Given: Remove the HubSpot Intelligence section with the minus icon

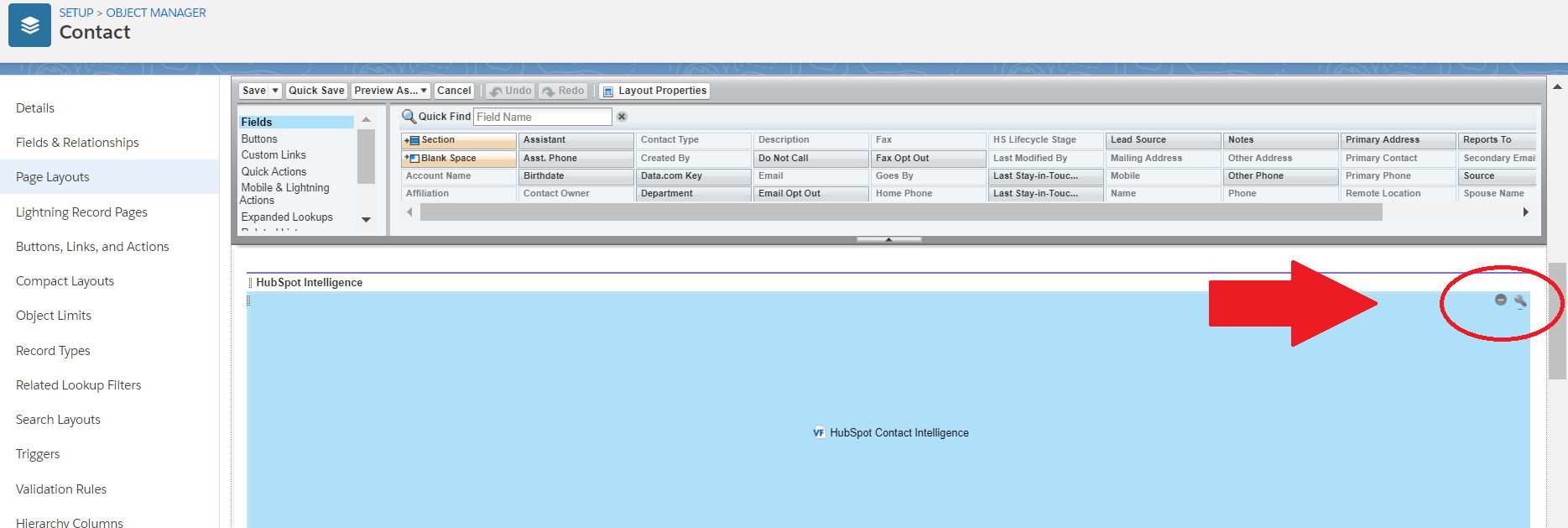Looking at the screenshot, I should [1500, 300].
